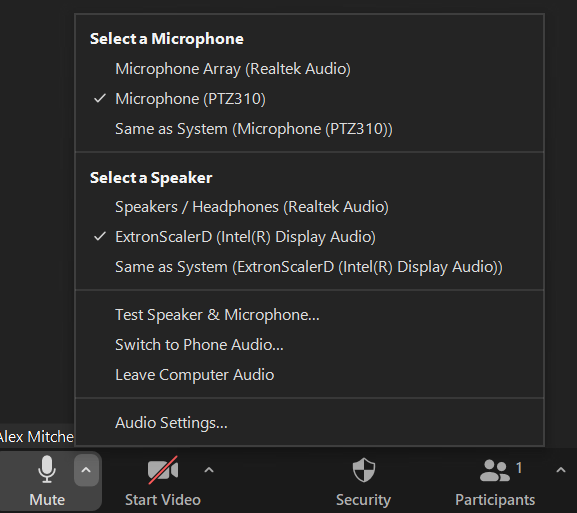Open the Participants people icon
This screenshot has height=513, width=577.
click(495, 470)
